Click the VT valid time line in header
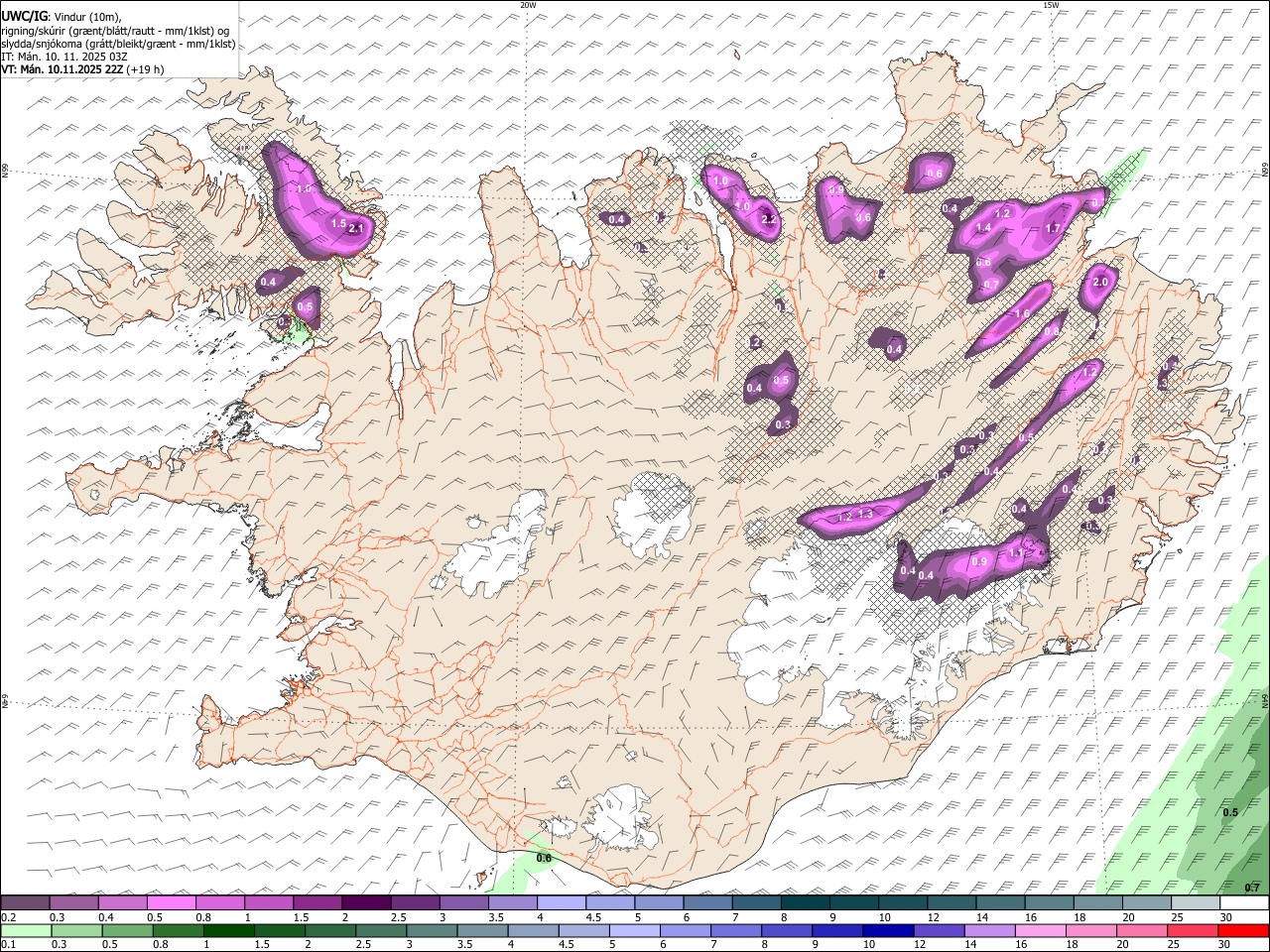This screenshot has width=1270, height=952. (x=82, y=69)
